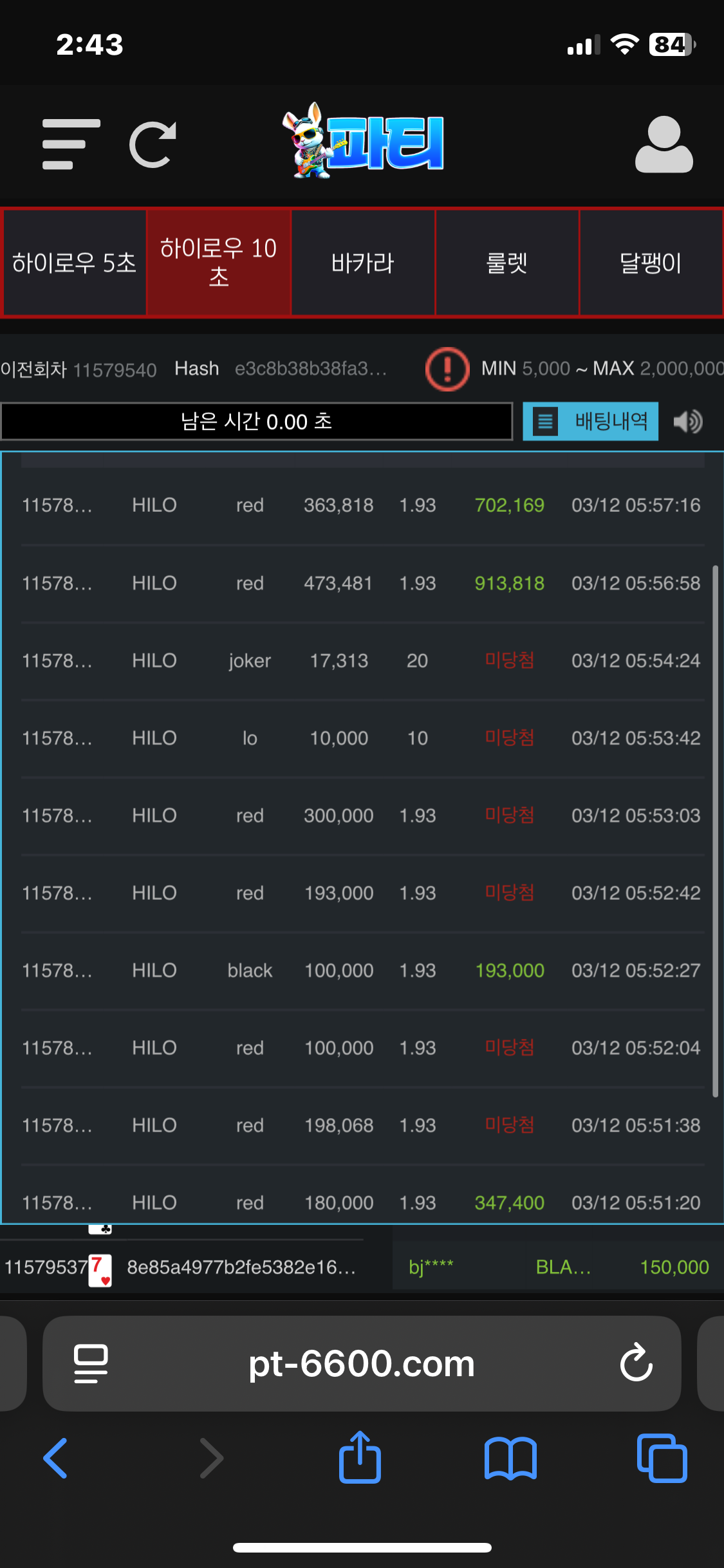Viewport: 724px width, 1568px height.
Task: Tap the red exclamation info icon
Action: pos(447,369)
